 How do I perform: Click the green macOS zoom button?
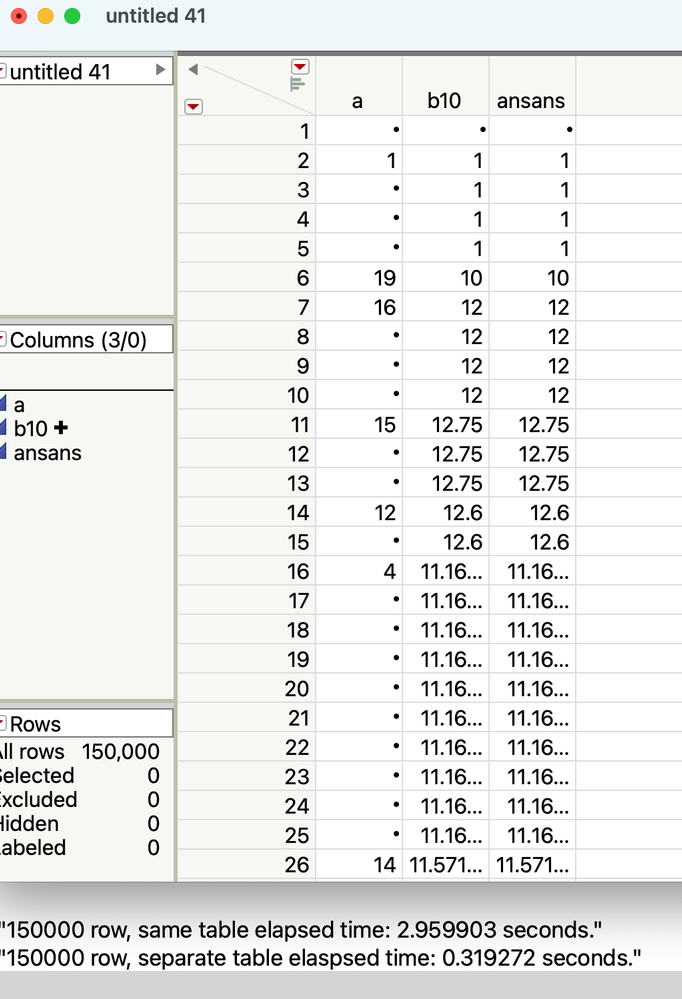click(x=72, y=16)
